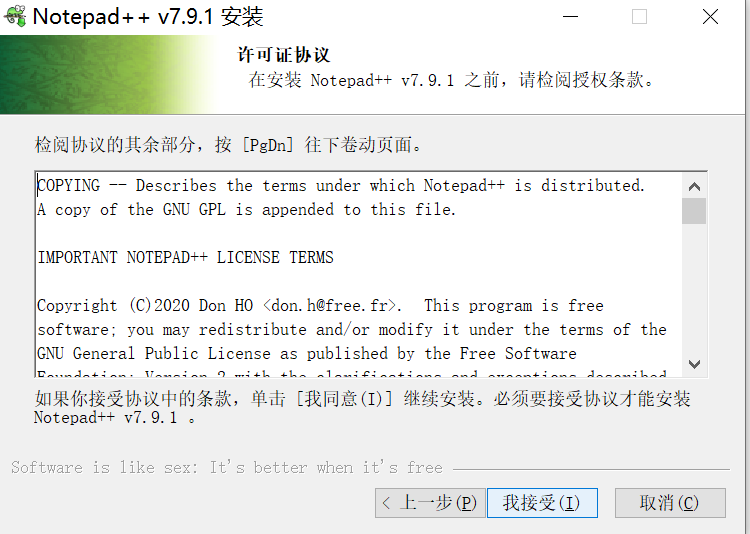Close the Notepad++ installer window
Viewport: 750px width, 534px height.
tap(710, 17)
